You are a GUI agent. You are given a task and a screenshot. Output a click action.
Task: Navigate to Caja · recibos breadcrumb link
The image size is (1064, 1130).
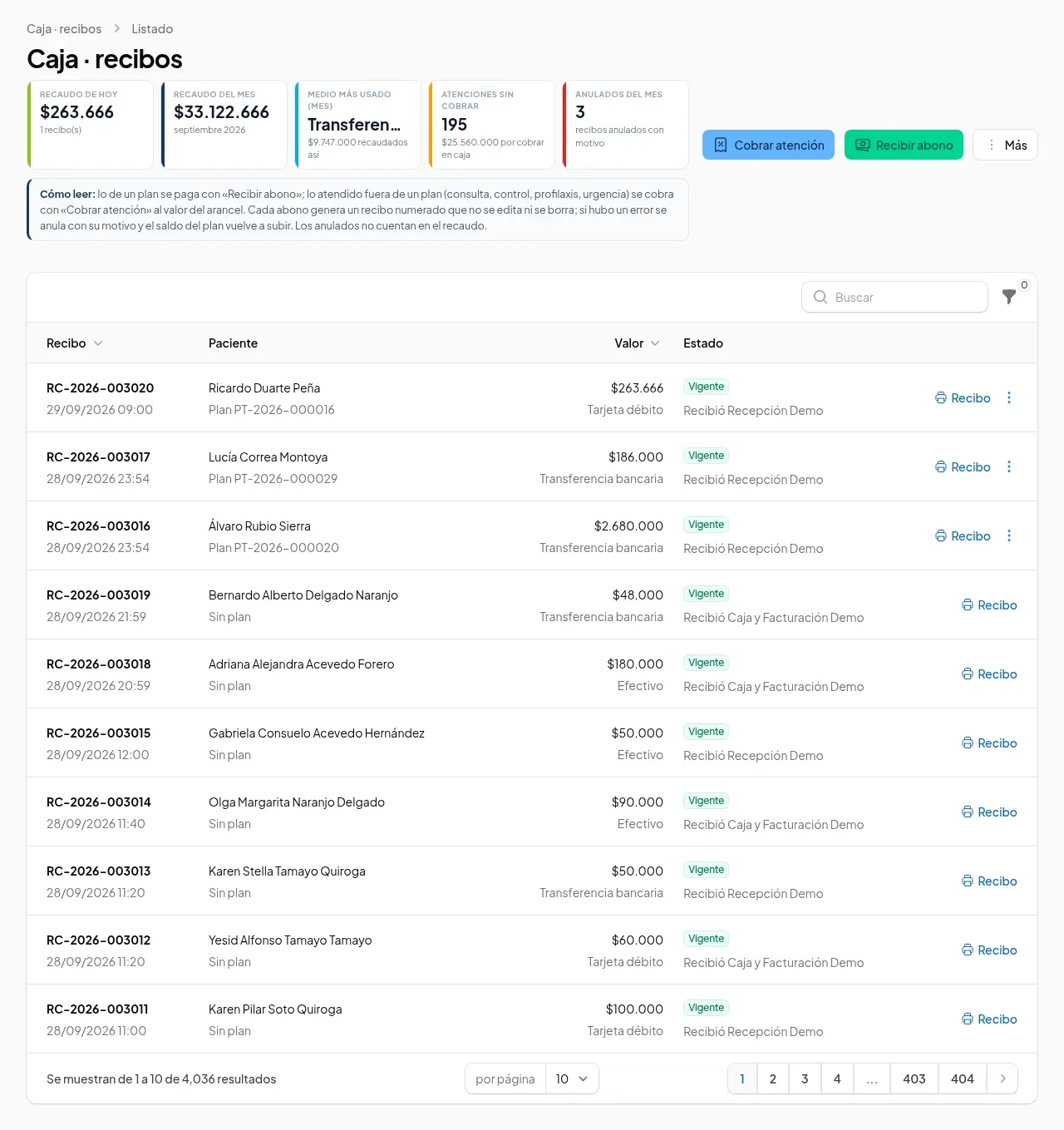point(64,29)
